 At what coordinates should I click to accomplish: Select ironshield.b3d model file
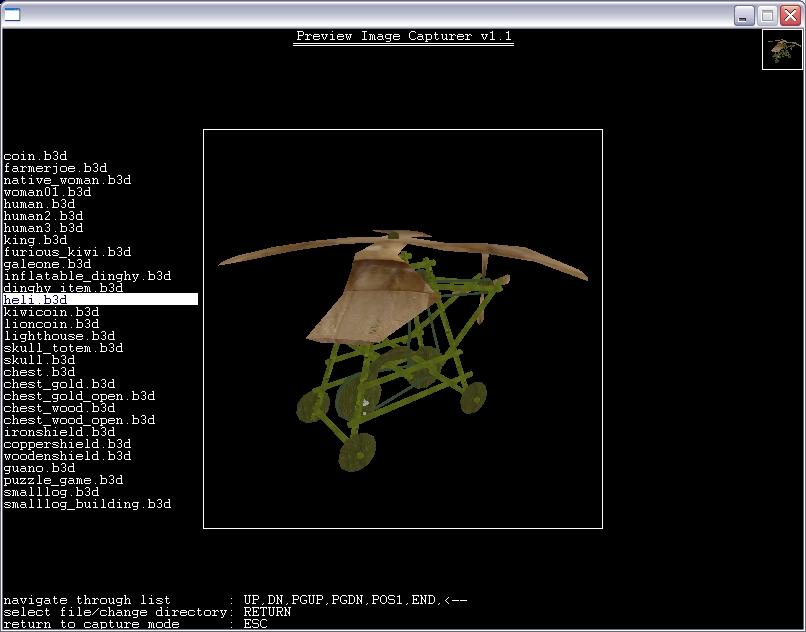point(60,432)
